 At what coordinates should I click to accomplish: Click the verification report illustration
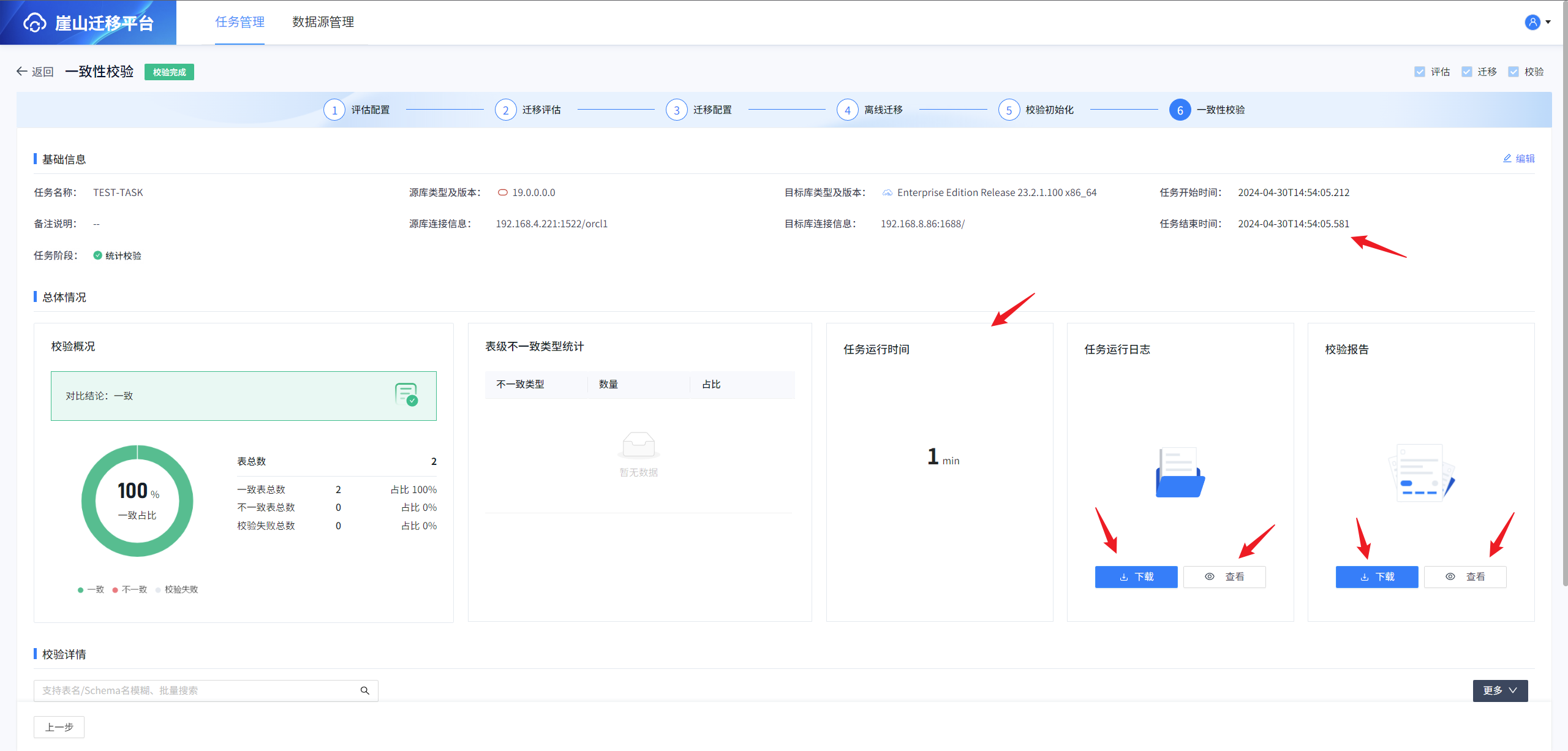[1420, 474]
